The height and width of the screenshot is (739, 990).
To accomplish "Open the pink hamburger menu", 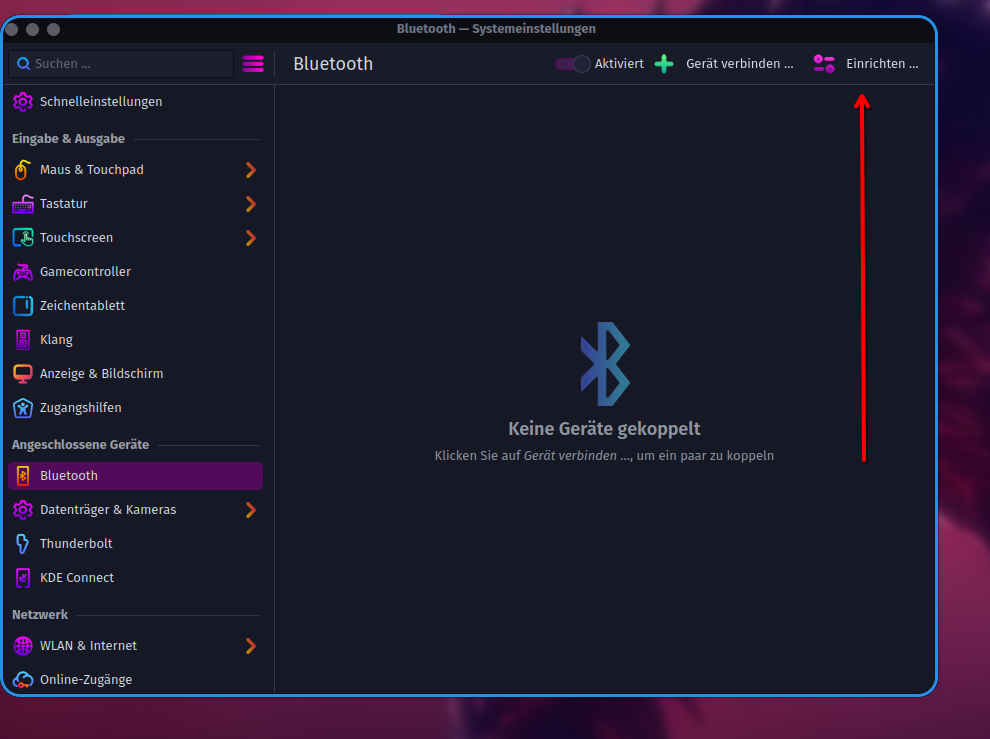I will pyautogui.click(x=253, y=64).
